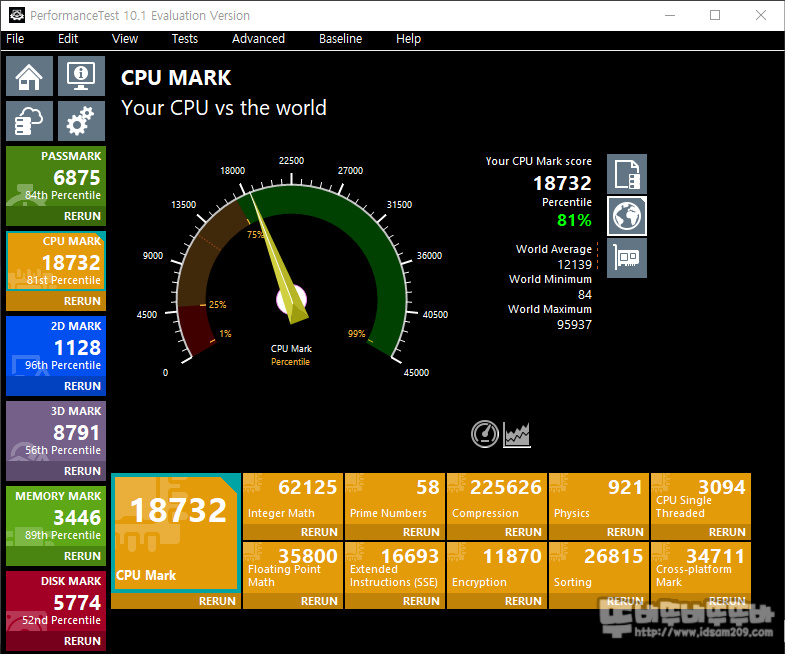This screenshot has width=785, height=654.
Task: Rerun the Encryption test
Action: tap(523, 601)
